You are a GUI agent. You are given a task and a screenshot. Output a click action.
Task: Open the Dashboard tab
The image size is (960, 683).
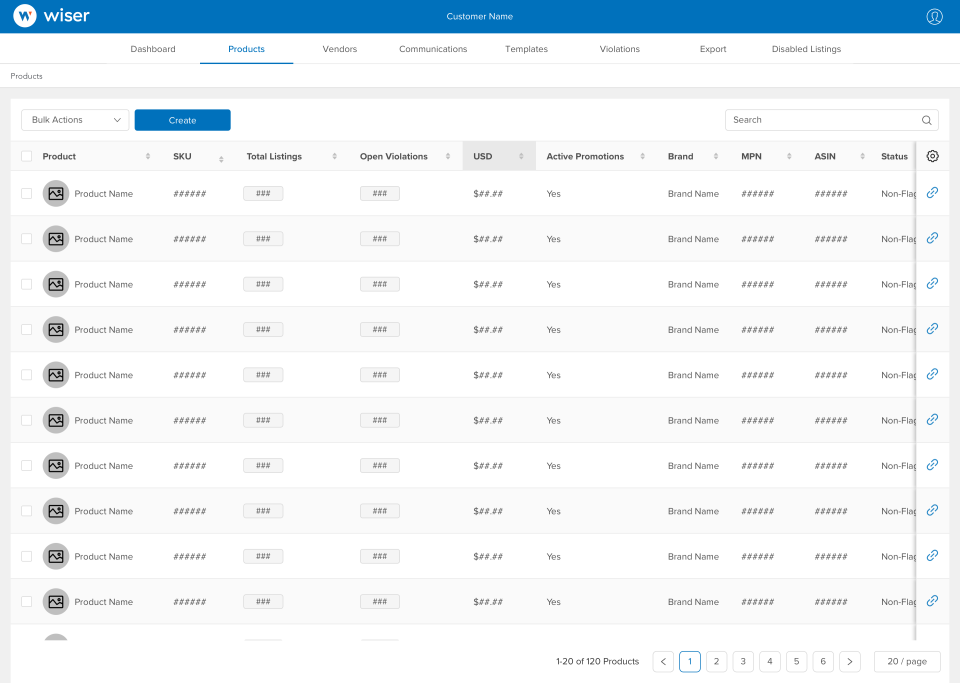click(152, 48)
